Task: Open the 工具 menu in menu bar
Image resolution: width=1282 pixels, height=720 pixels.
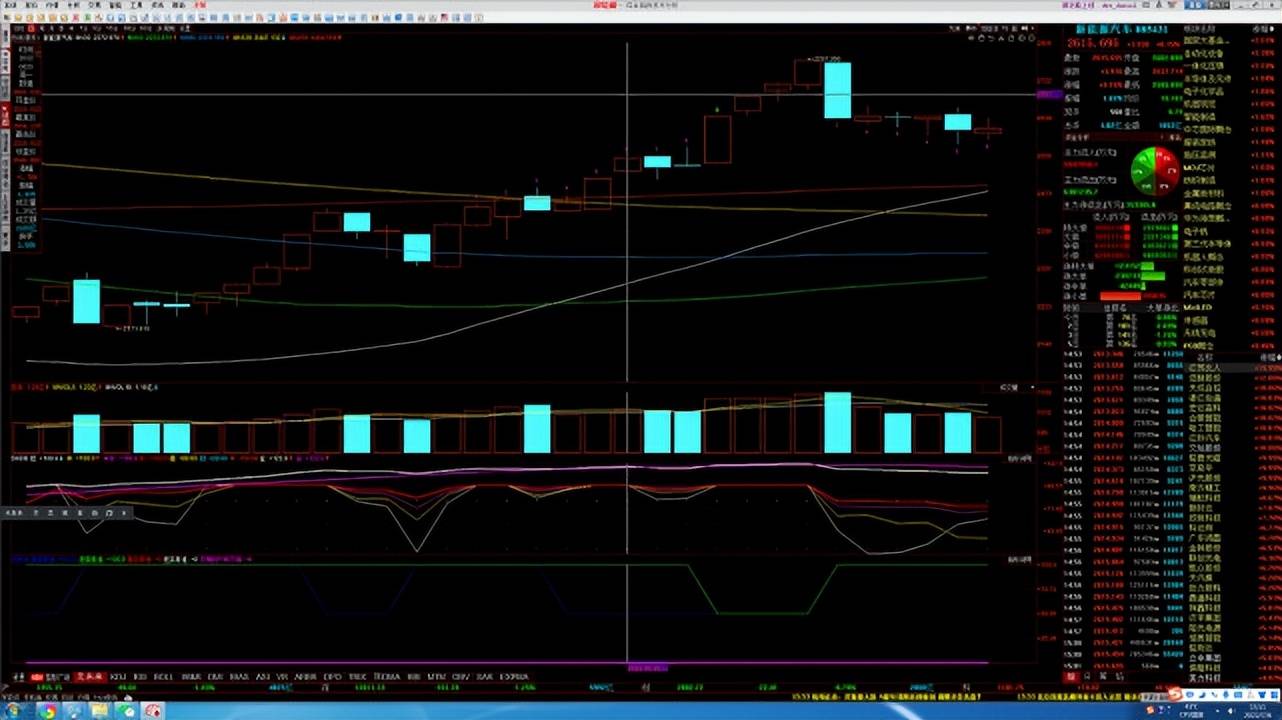Action: pos(137,5)
